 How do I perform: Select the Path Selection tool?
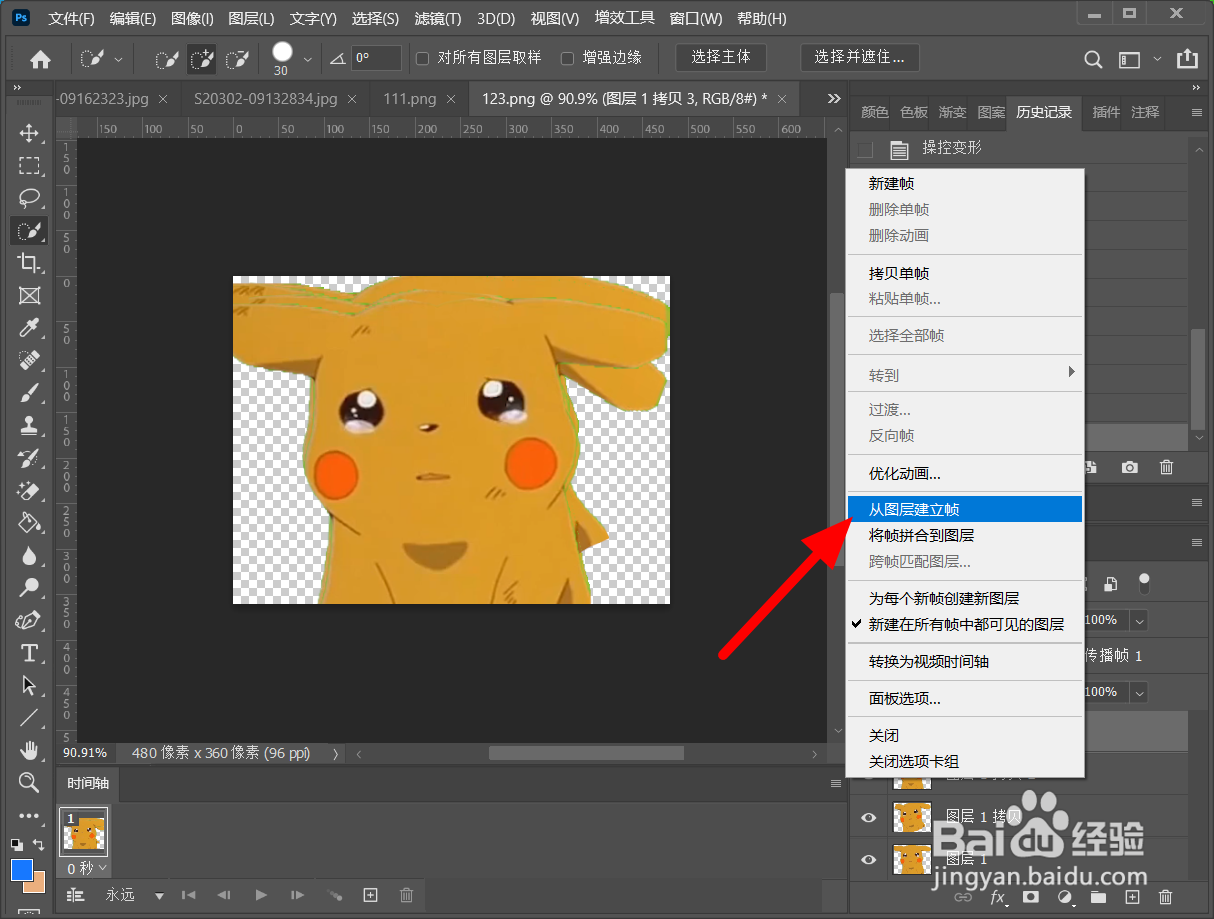29,685
